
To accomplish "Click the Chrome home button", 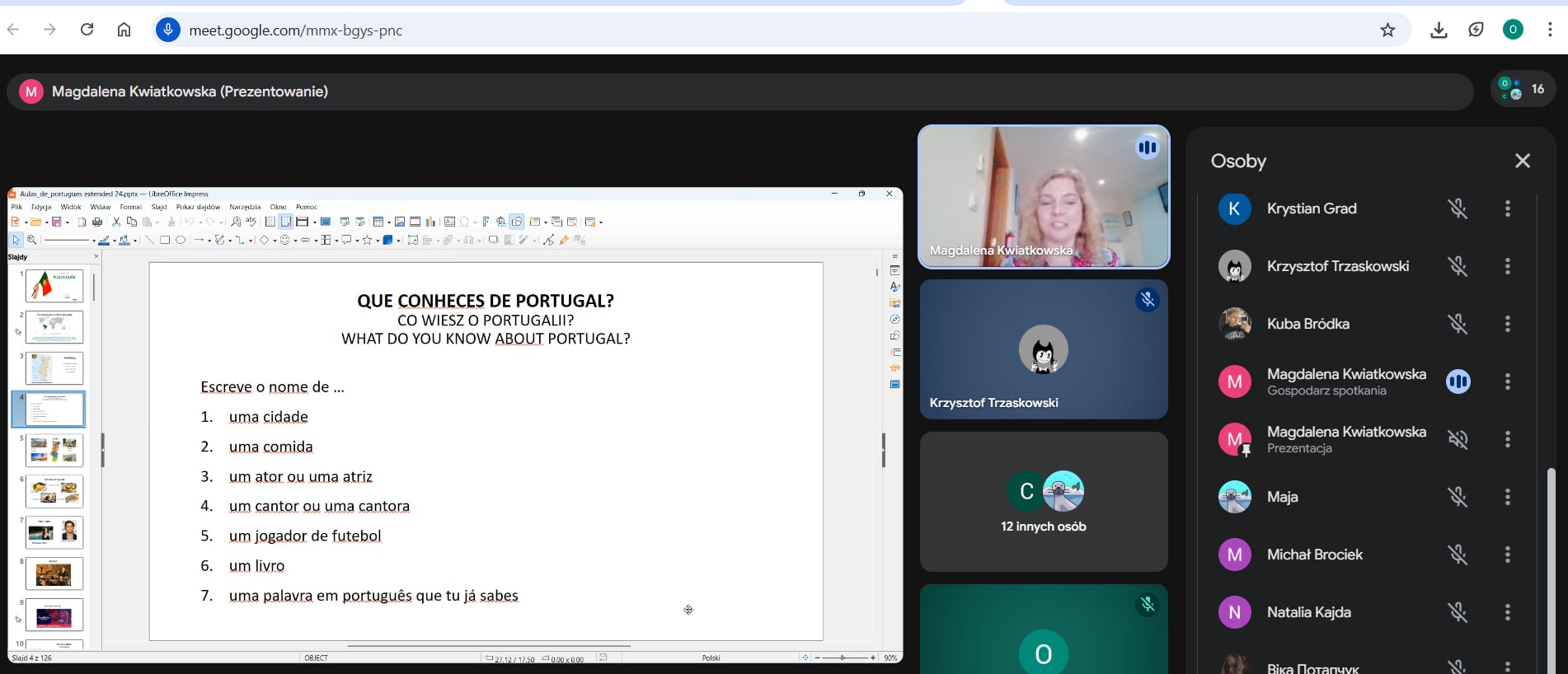I will point(124,30).
